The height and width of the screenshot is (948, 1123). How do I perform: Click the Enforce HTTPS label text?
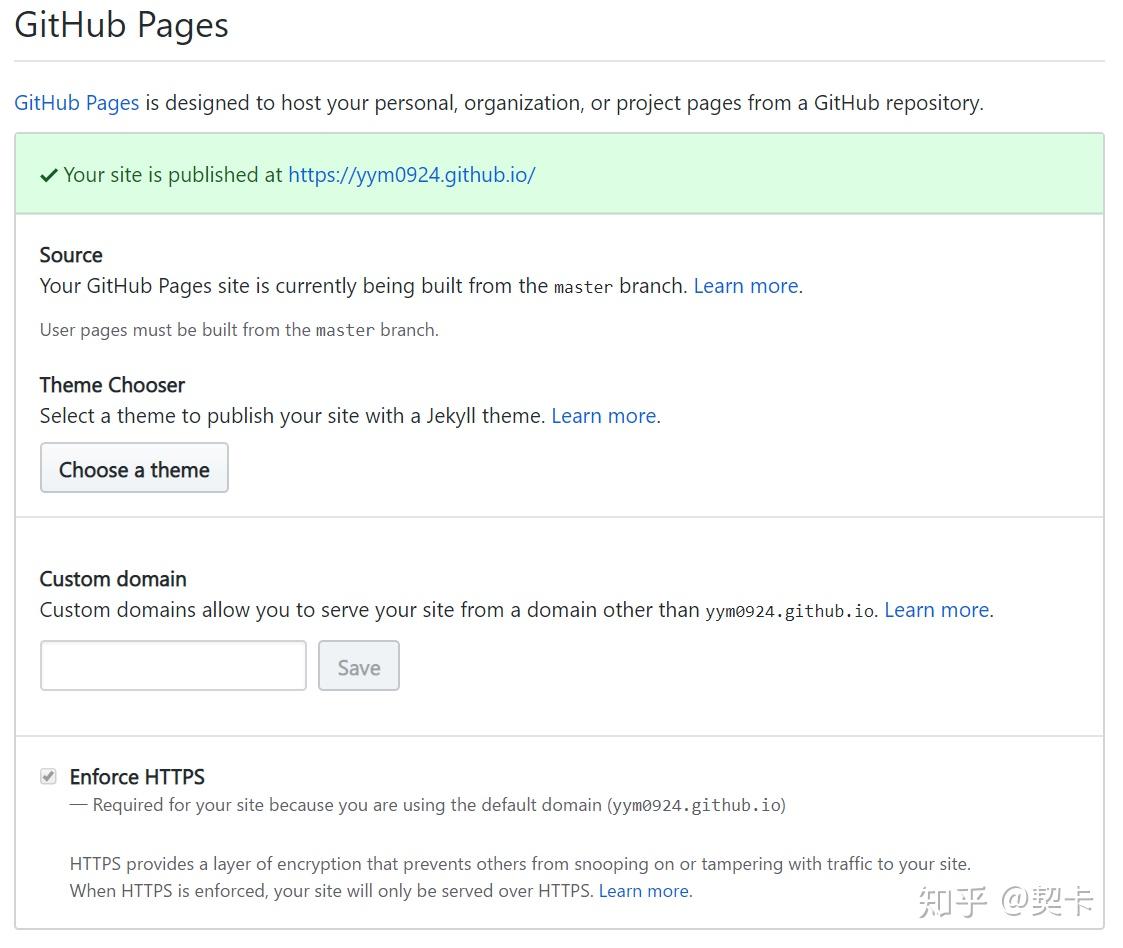tap(136, 777)
